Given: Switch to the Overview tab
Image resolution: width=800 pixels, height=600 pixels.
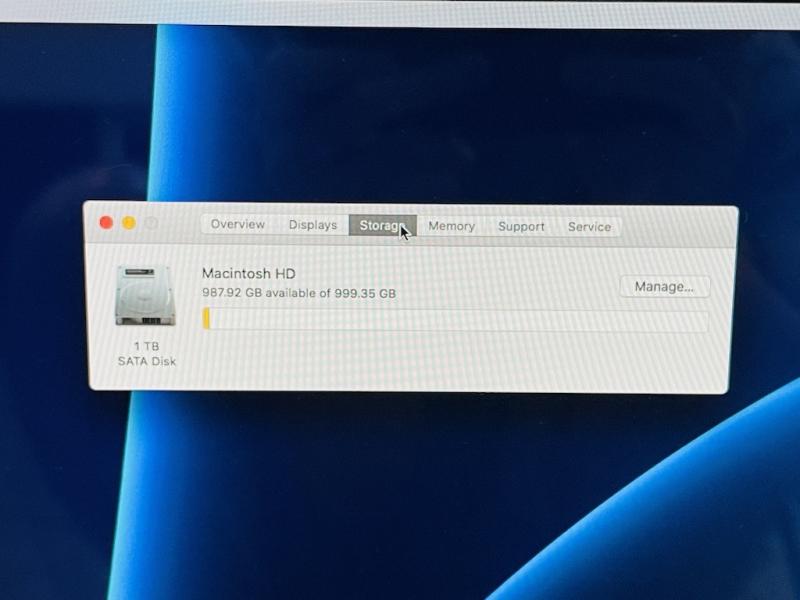Looking at the screenshot, I should pos(238,224).
